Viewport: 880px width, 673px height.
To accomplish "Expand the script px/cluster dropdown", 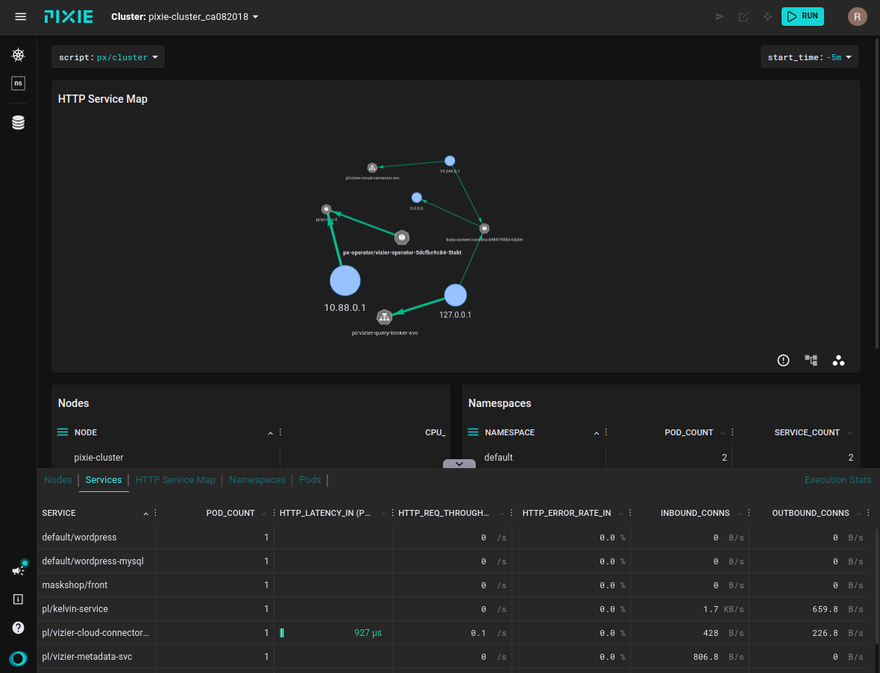I will pos(108,57).
